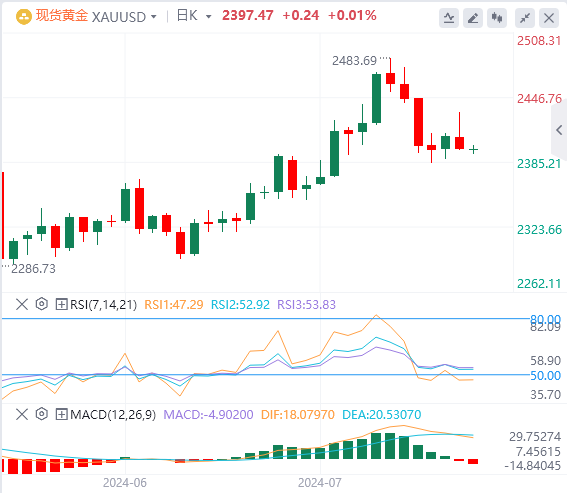The height and width of the screenshot is (493, 567).
Task: Click the tallest green candle below 2483.69
Action: point(376,98)
